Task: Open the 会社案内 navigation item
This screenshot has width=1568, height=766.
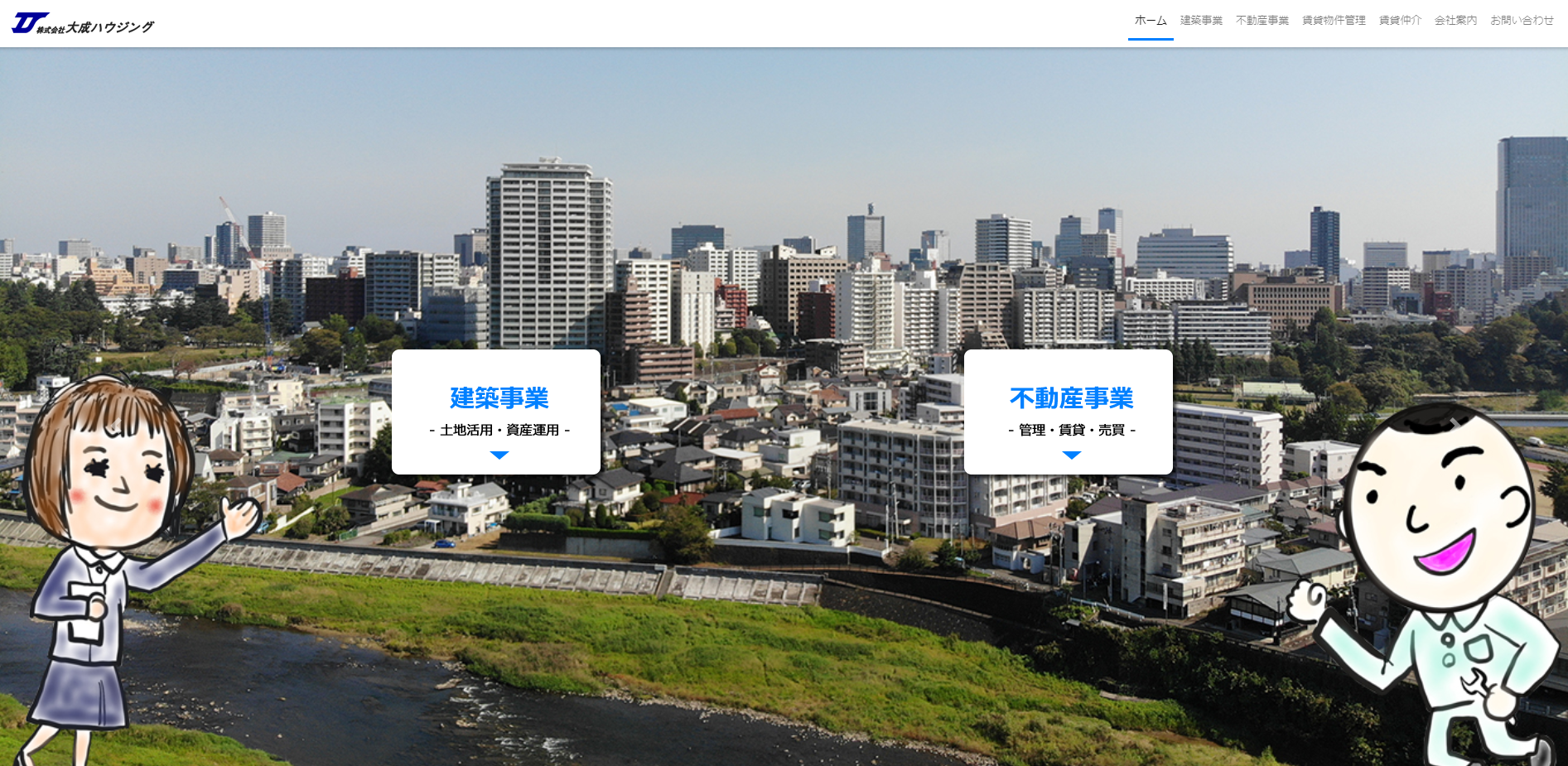Action: pyautogui.click(x=1456, y=20)
